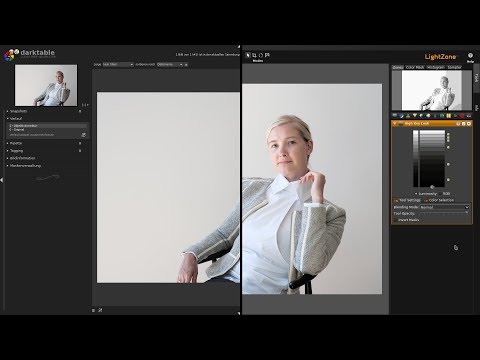Enable the Invert Masks checkbox
This screenshot has height=360, width=480.
click(395, 220)
